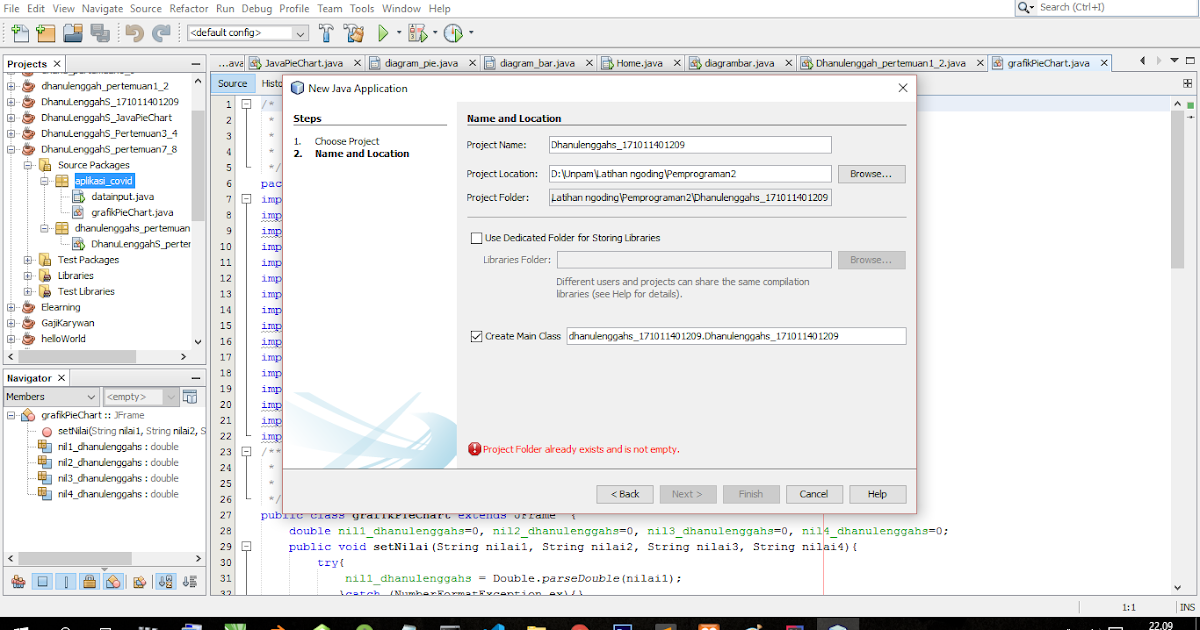This screenshot has height=630, width=1200.
Task: Toggle Show Inherited Members in Navigator filter bar
Action: click(17, 582)
